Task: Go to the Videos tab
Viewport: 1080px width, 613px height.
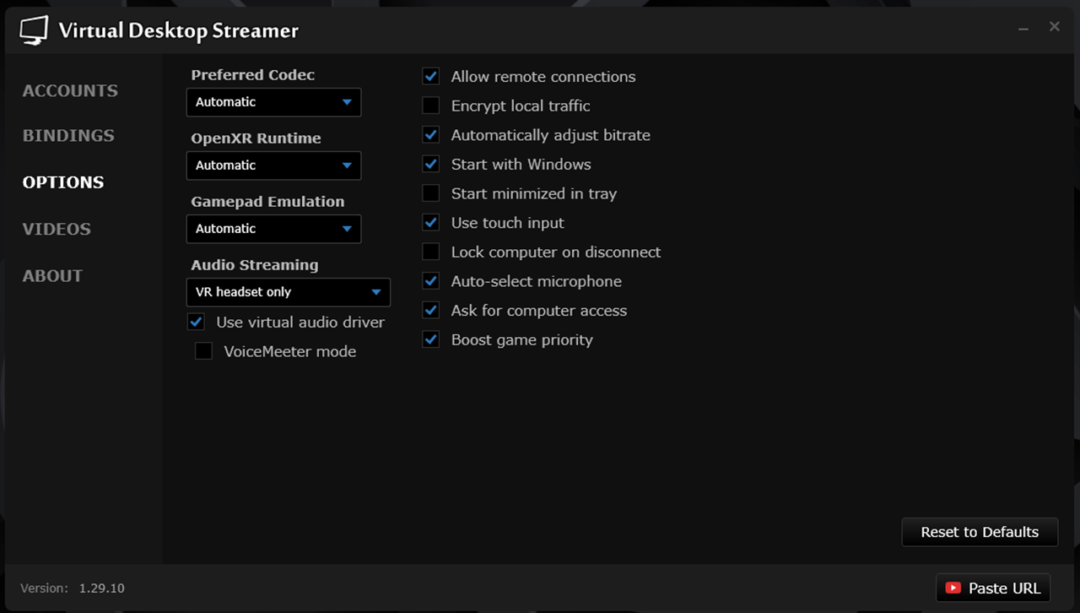Action: point(57,229)
